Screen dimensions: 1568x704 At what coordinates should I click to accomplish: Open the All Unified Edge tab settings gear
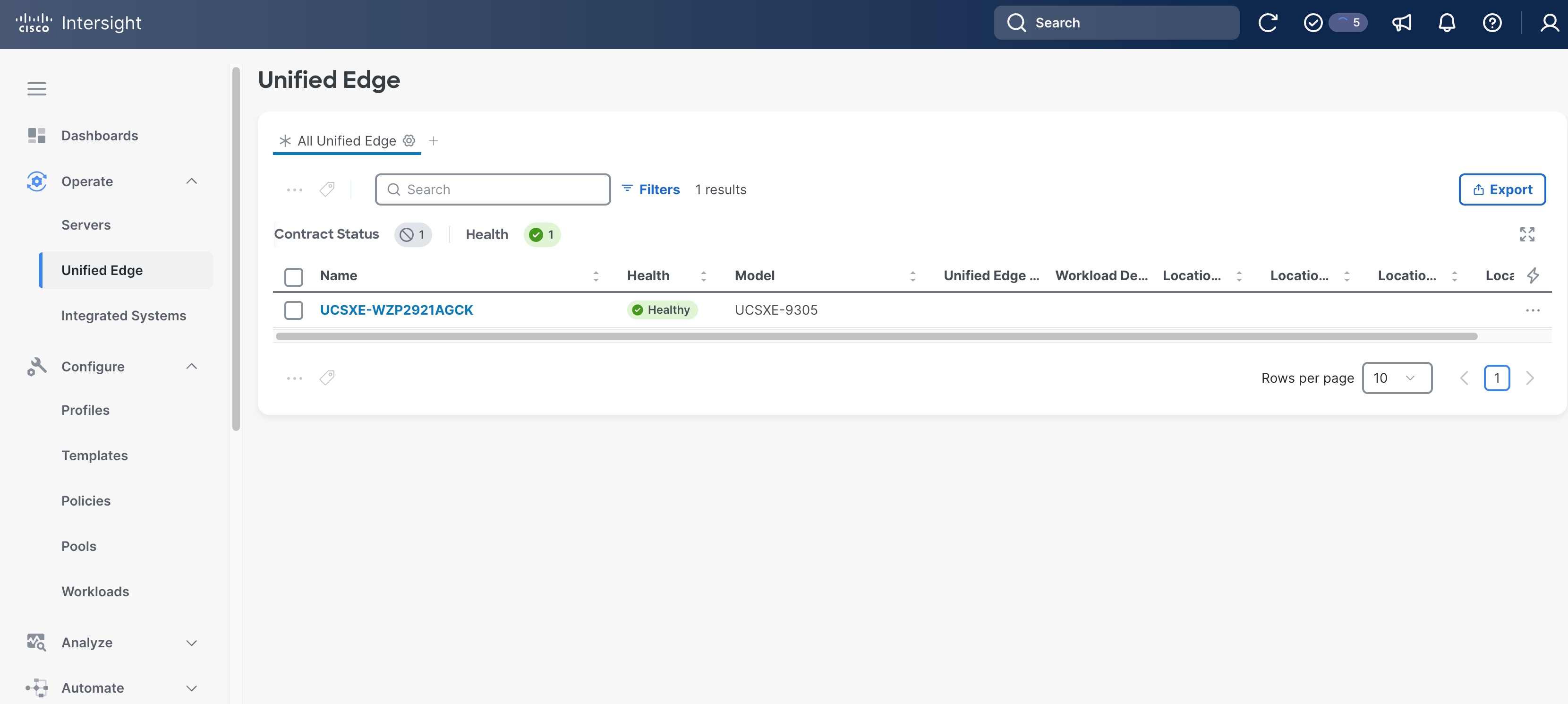click(x=409, y=141)
